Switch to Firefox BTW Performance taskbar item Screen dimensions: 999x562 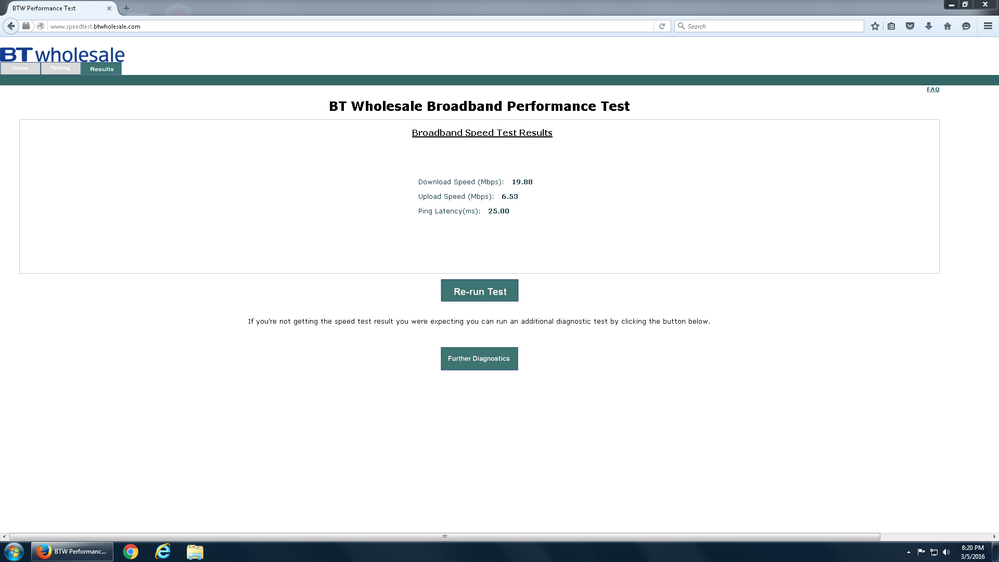point(72,552)
